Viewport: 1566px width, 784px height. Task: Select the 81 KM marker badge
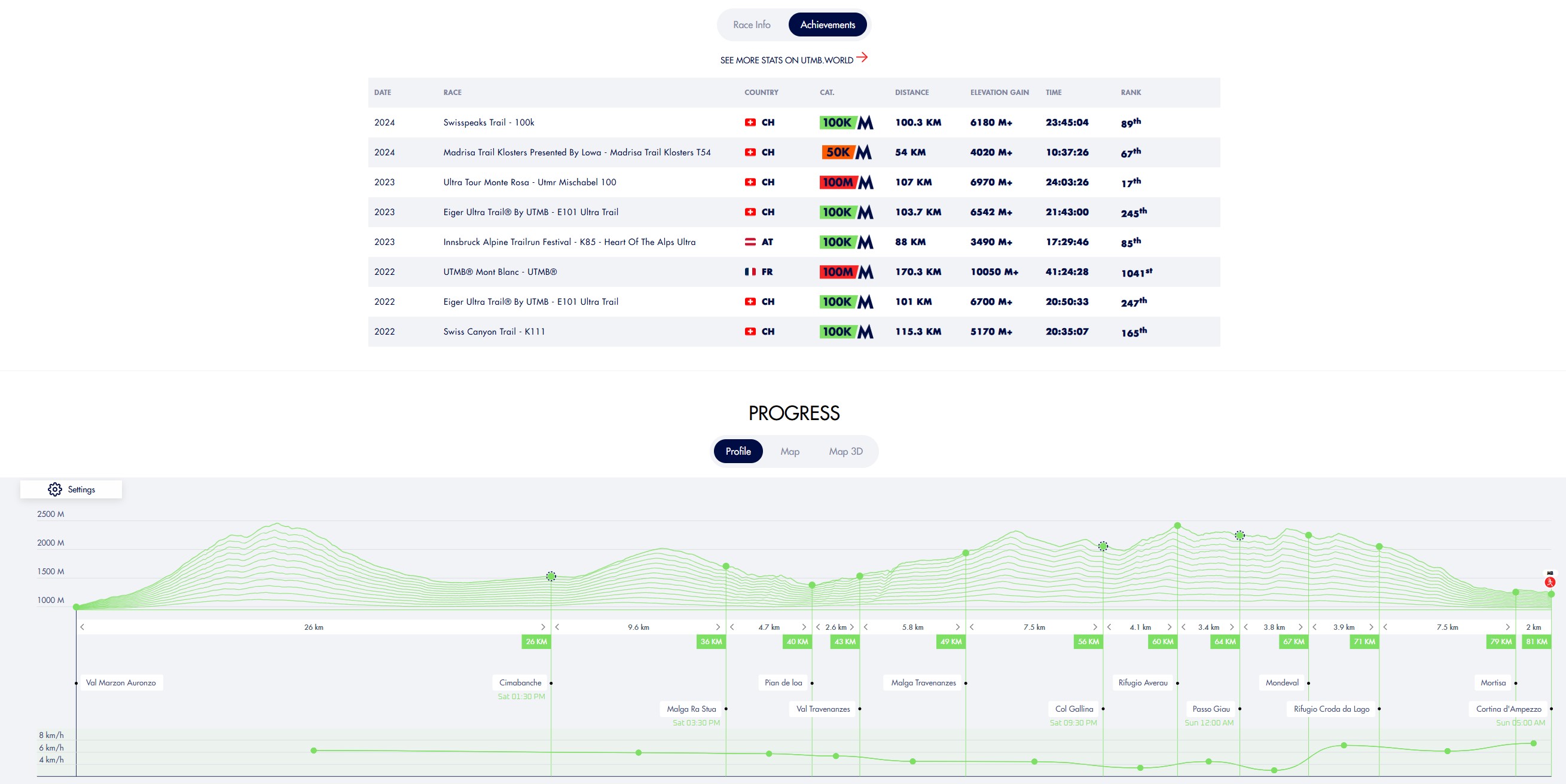tap(1536, 642)
